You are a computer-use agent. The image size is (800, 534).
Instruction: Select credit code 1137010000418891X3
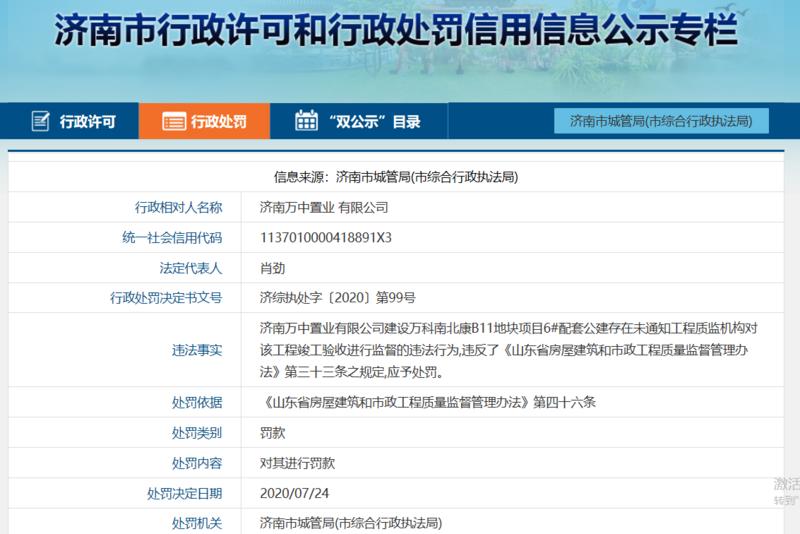click(326, 237)
